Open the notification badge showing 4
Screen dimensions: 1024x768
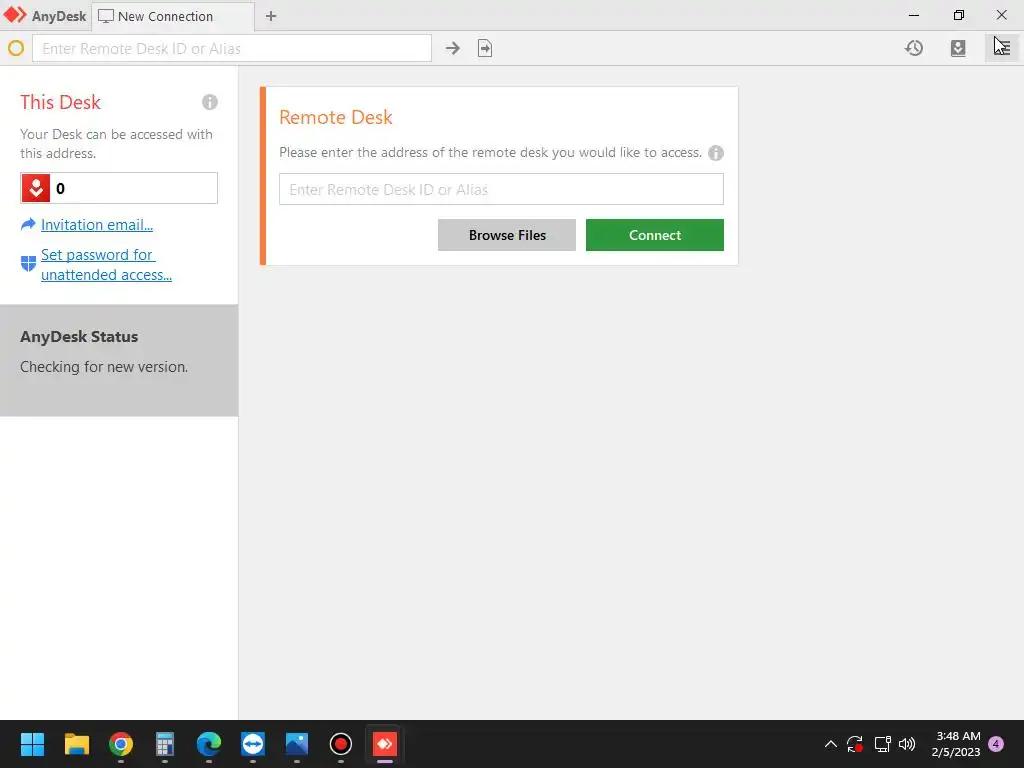pyautogui.click(x=996, y=744)
